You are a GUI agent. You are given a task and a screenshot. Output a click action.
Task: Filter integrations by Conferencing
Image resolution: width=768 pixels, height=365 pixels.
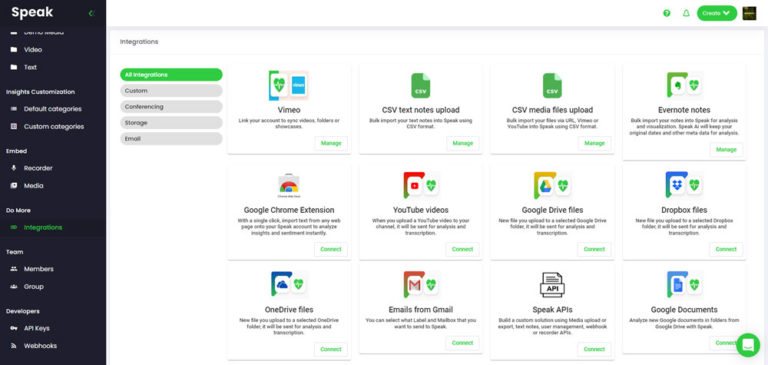171,107
